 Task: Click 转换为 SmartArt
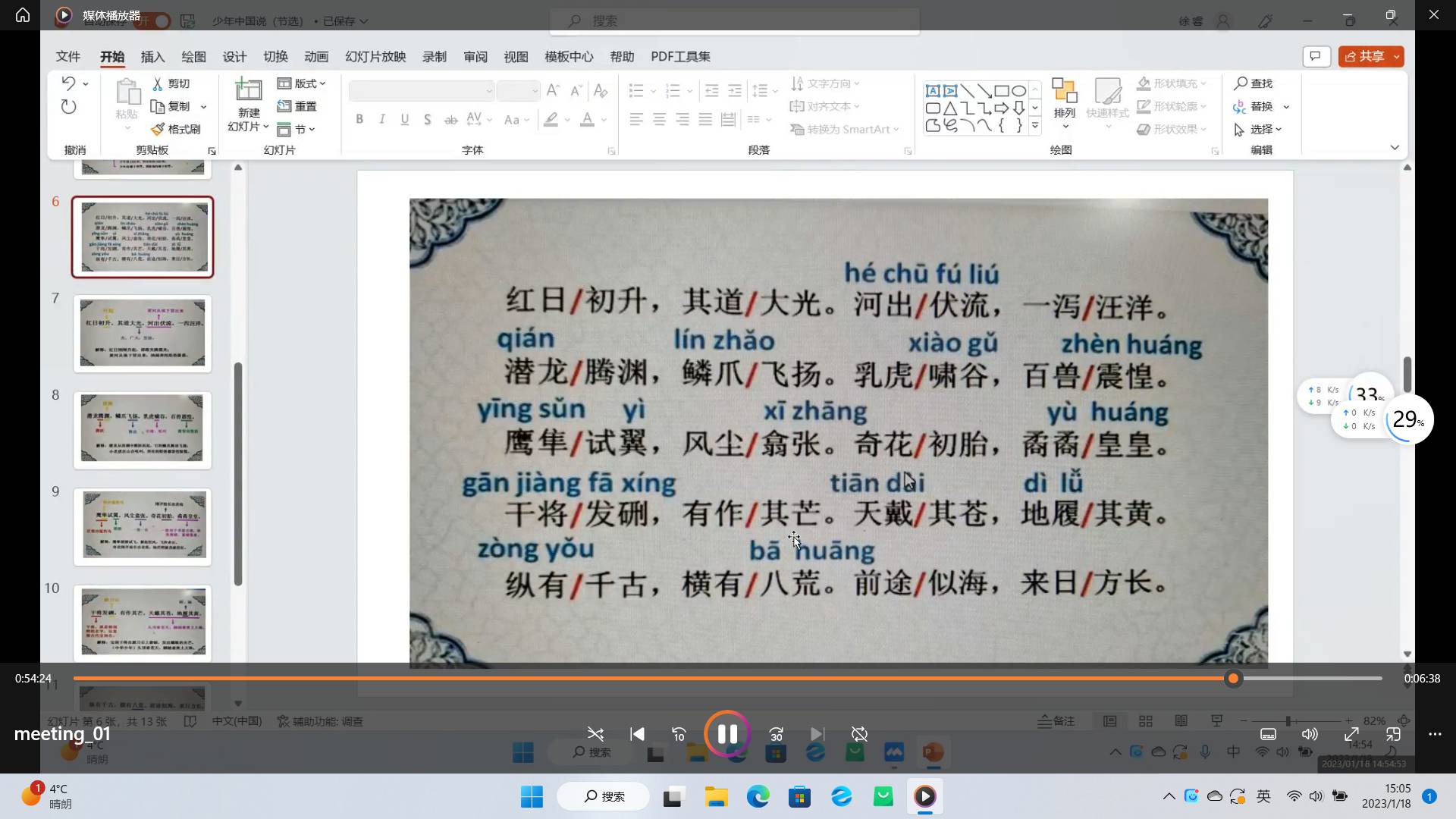coord(845,129)
